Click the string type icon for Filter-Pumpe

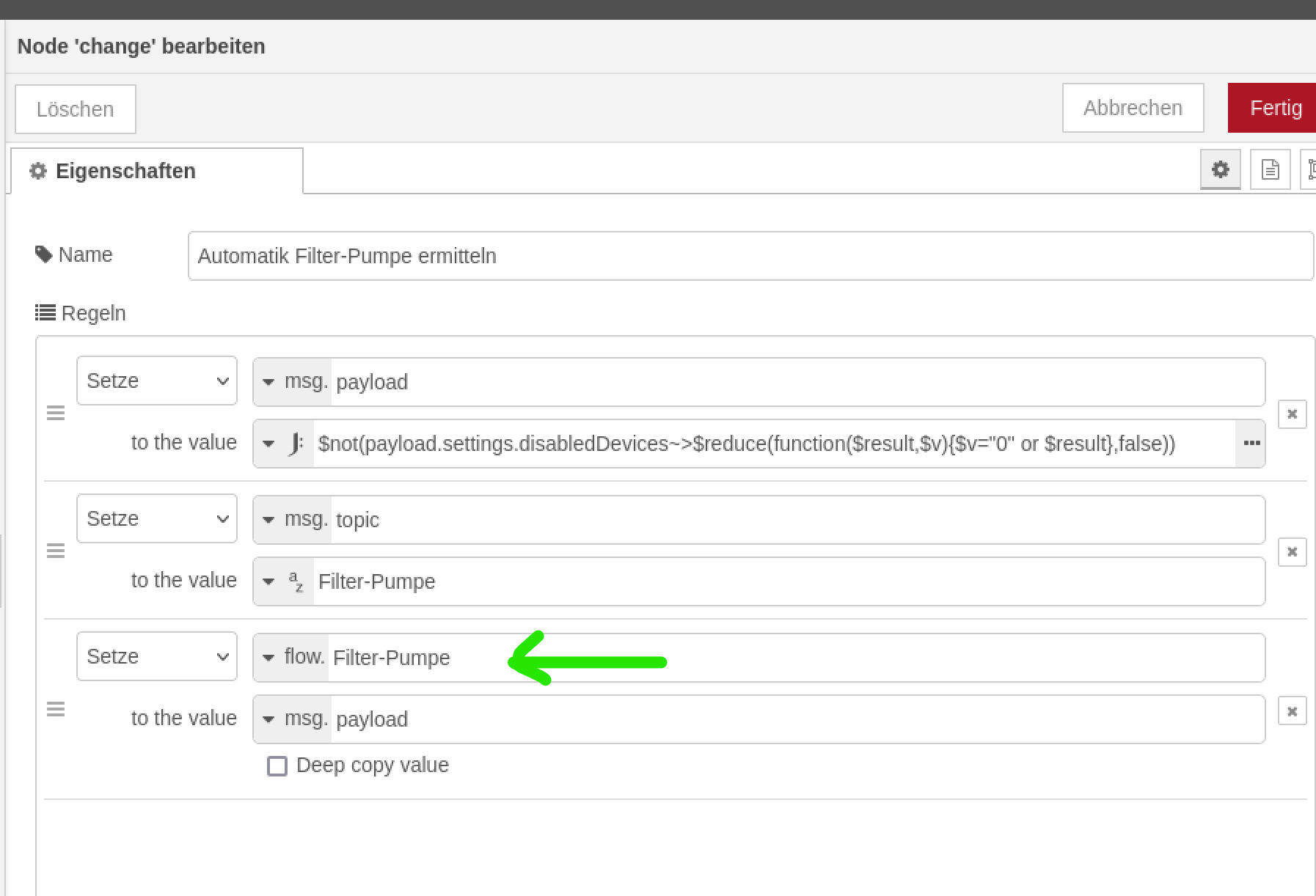click(x=296, y=581)
